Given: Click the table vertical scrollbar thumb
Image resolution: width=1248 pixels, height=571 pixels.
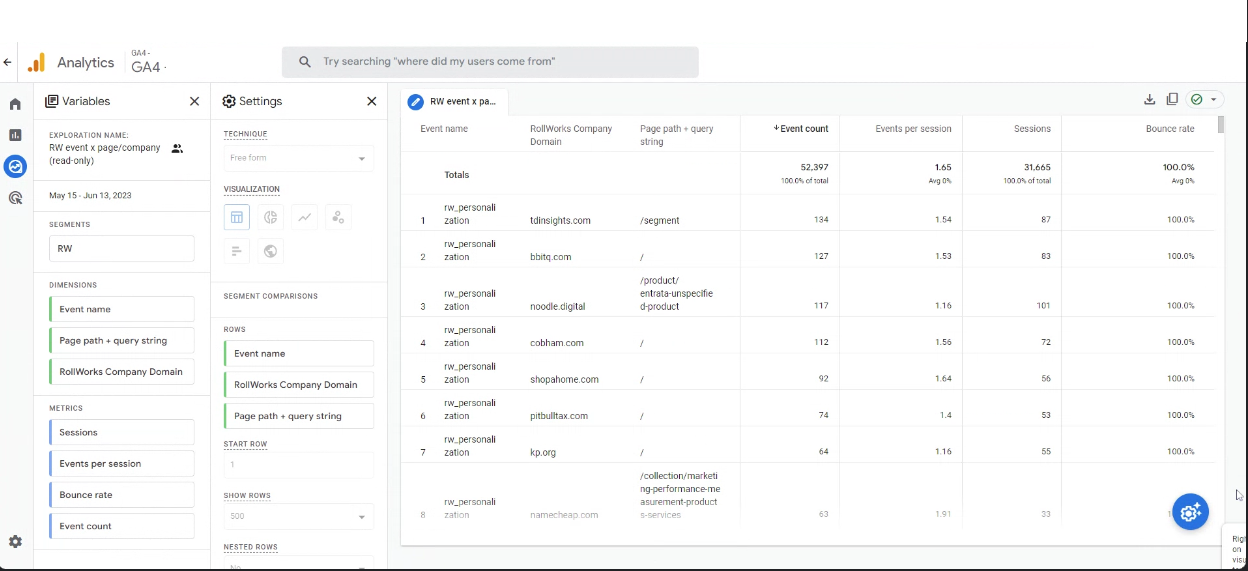Looking at the screenshot, I should (1221, 124).
